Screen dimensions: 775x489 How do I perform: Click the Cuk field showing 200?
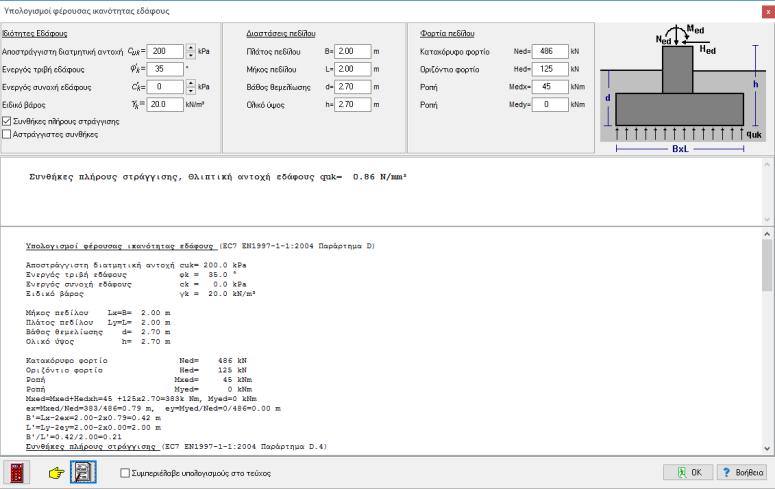pos(165,51)
